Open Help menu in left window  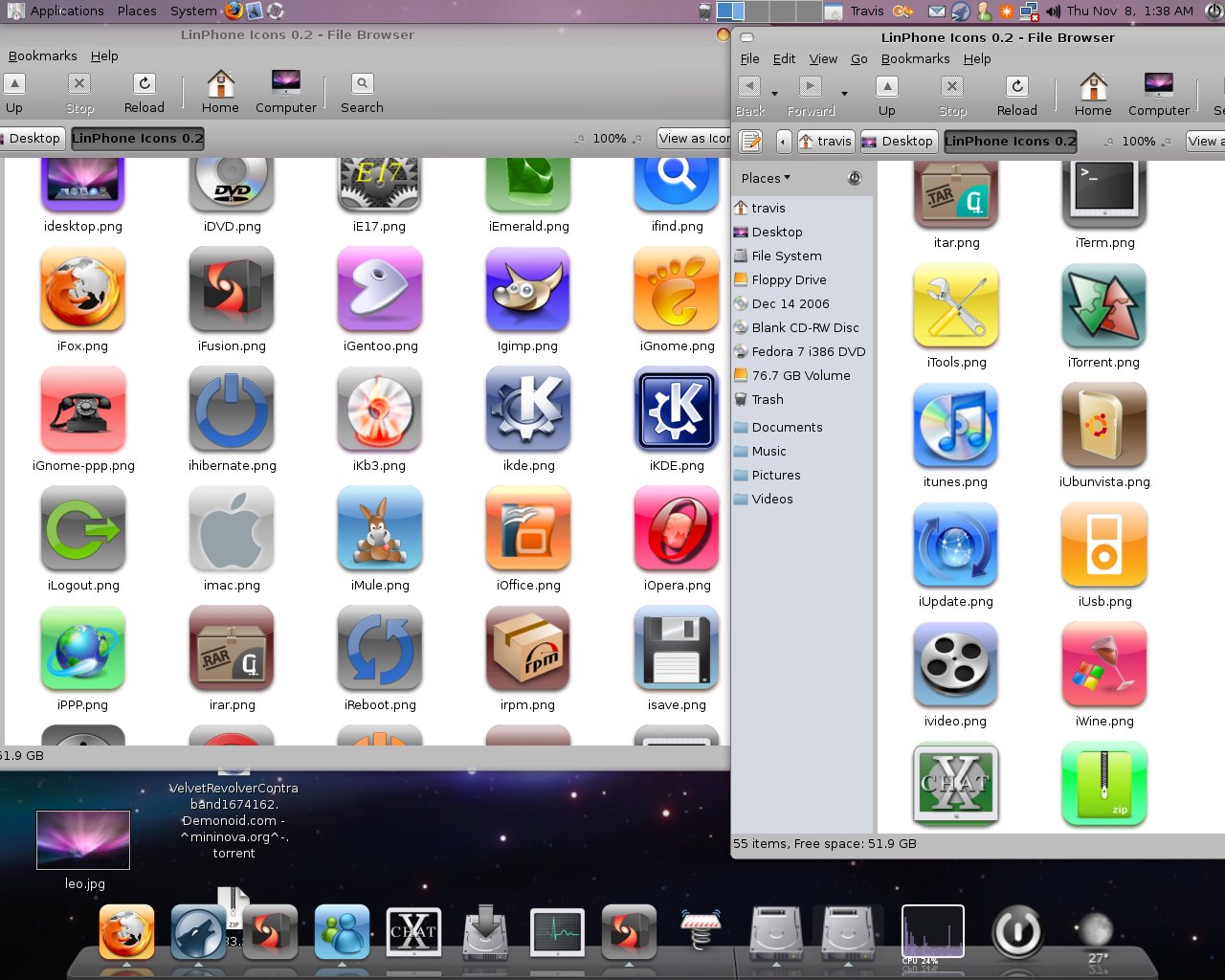(104, 56)
